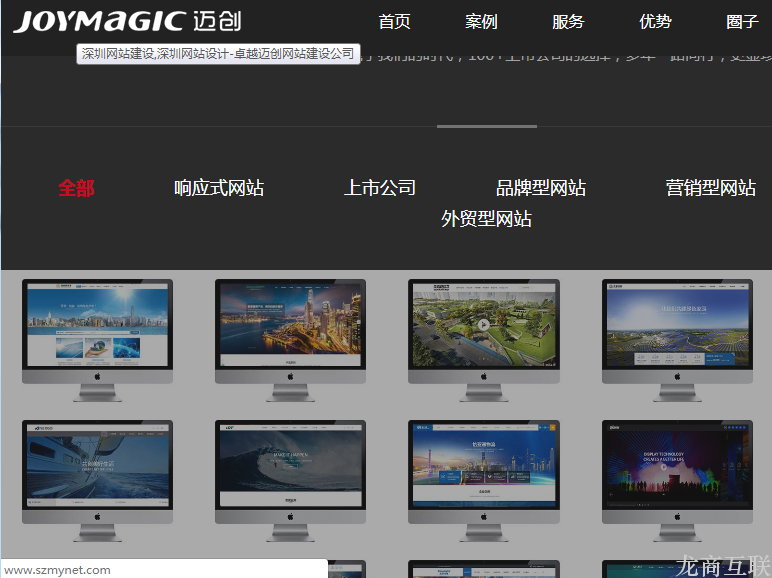Screen dimensions: 772x578
Task: Switch to the 上市公司 category
Action: 380,187
